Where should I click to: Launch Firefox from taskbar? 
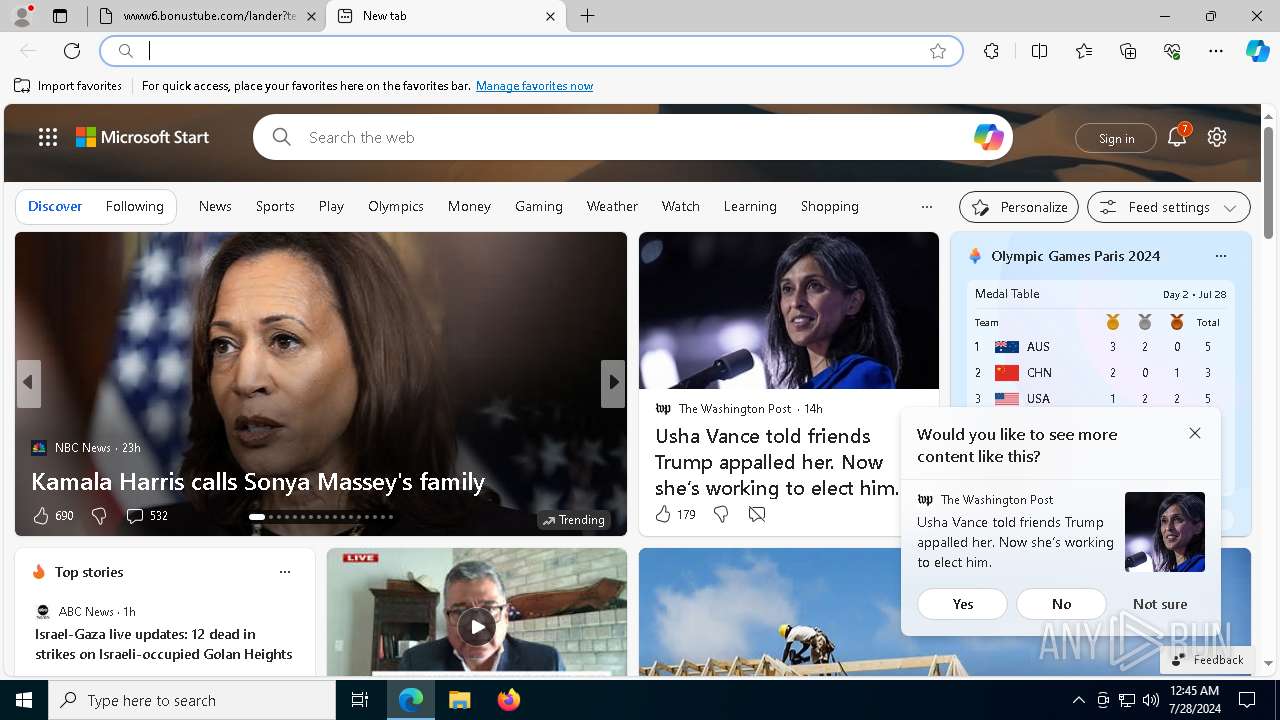[x=509, y=700]
